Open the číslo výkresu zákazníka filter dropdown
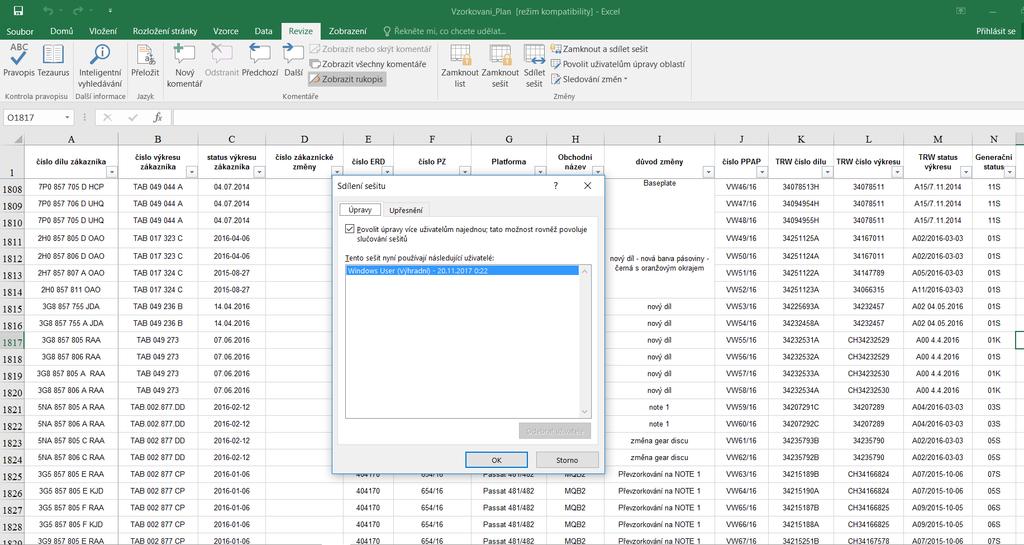The image size is (1024, 545). tap(191, 172)
